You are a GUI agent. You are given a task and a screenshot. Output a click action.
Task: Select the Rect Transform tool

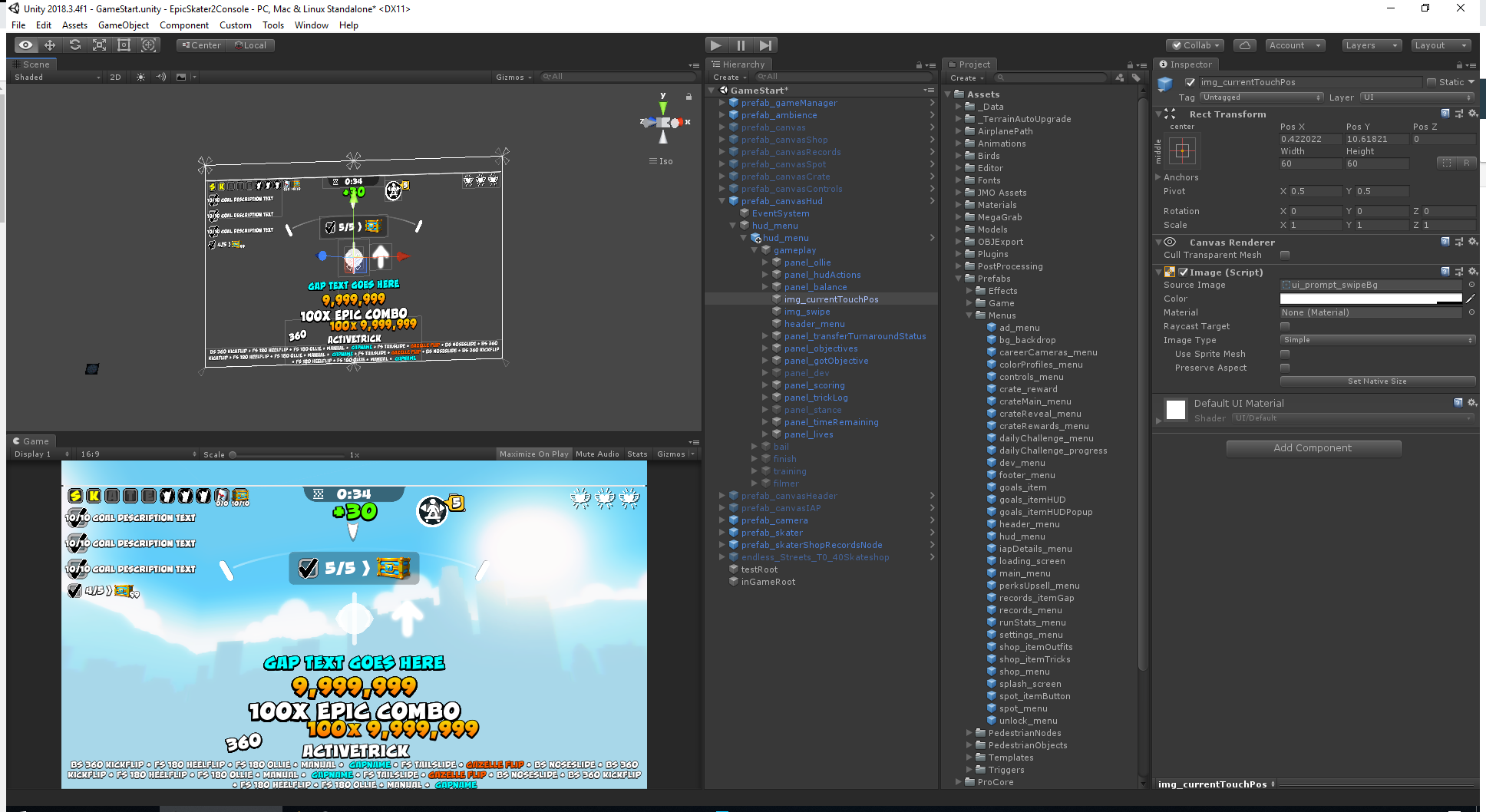124,45
